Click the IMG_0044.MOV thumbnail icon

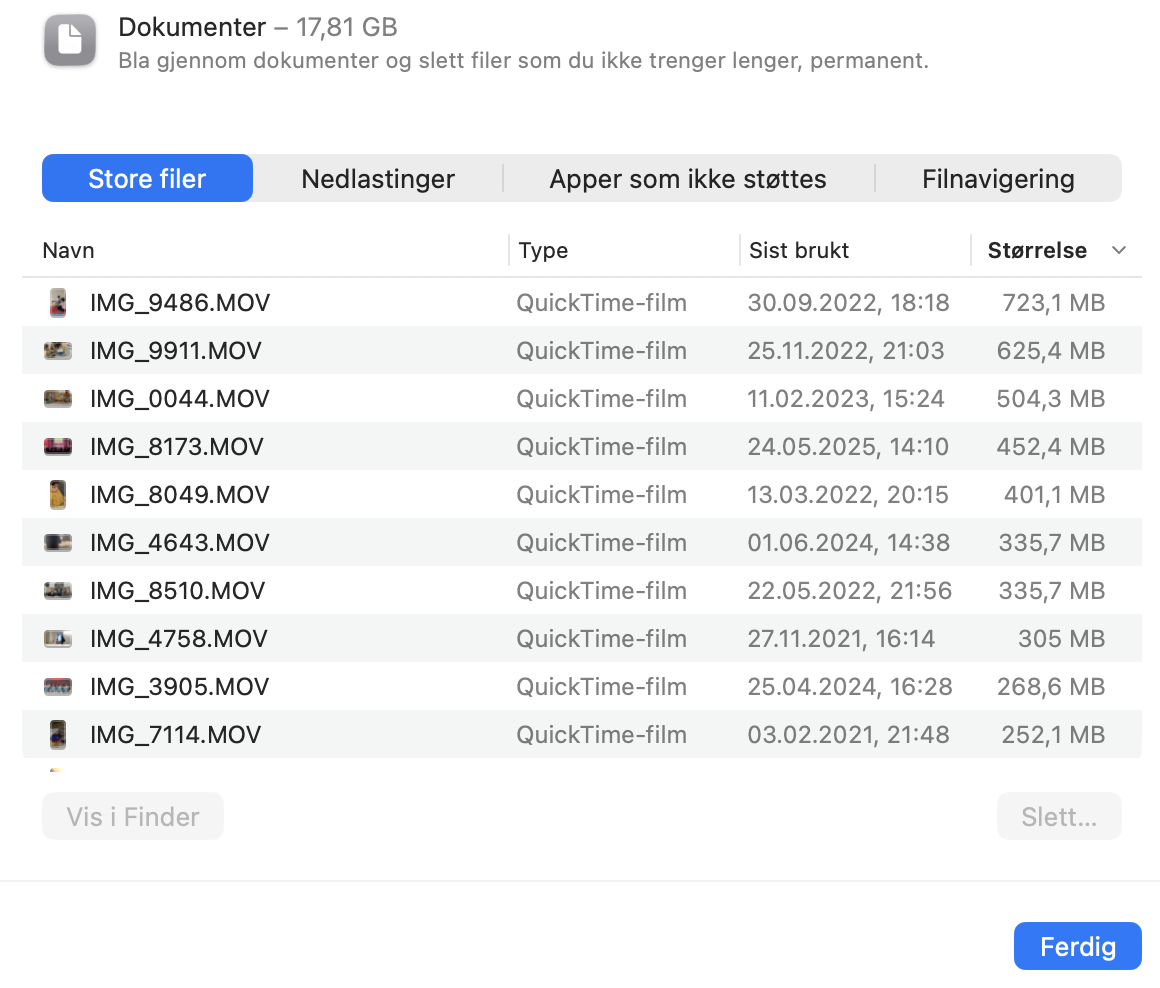tap(58, 399)
